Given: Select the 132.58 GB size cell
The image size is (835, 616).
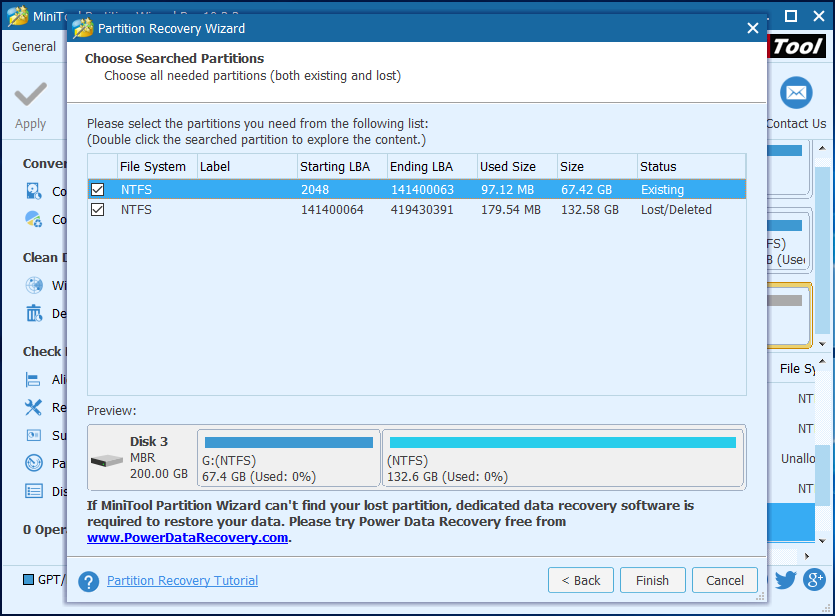Looking at the screenshot, I should (x=590, y=210).
